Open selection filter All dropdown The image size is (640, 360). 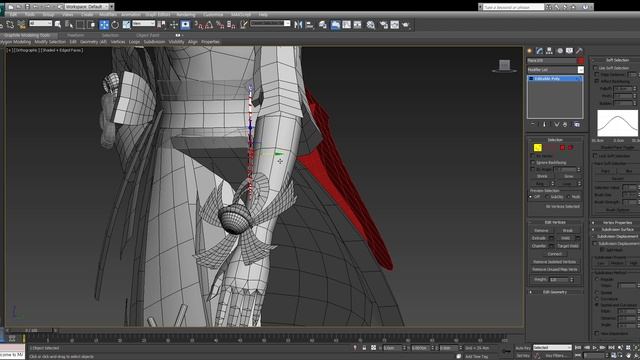point(40,24)
